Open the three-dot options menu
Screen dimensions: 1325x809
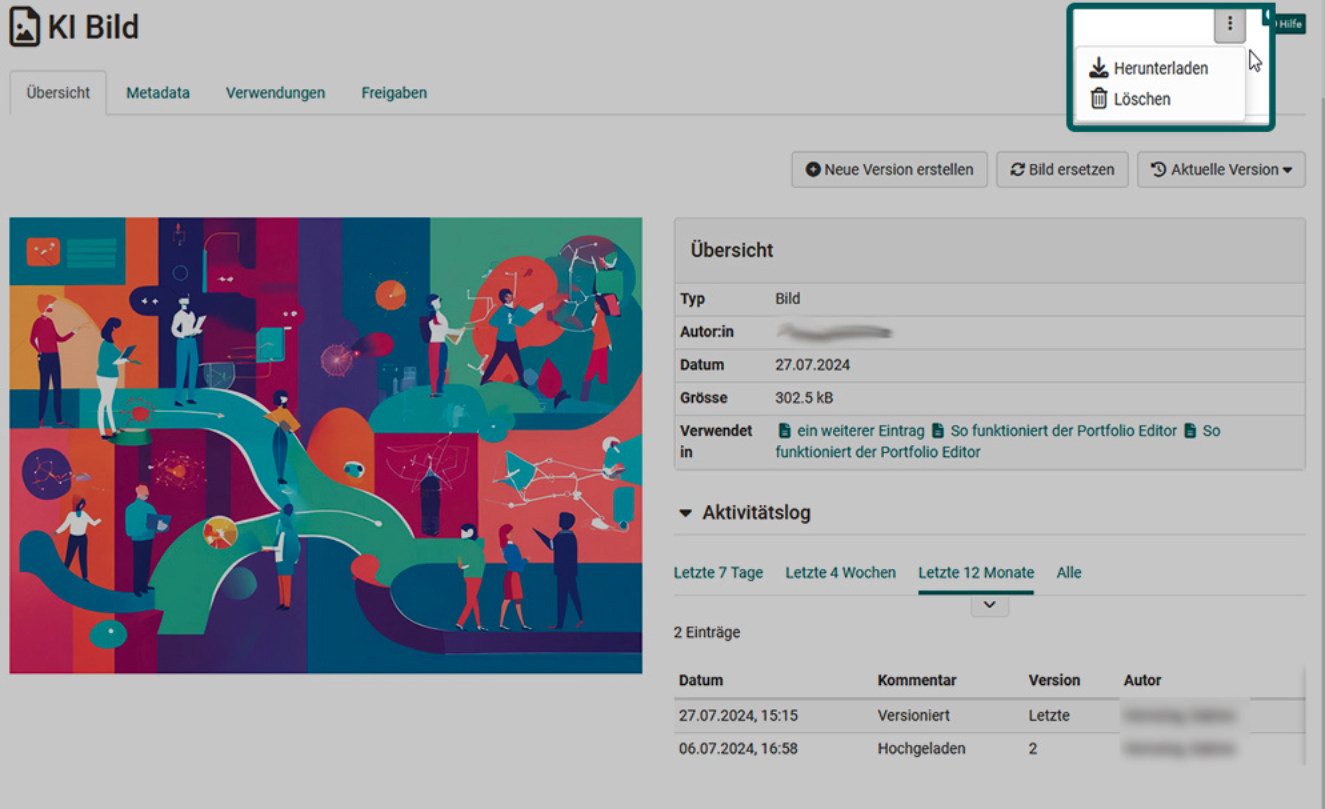(x=1228, y=24)
